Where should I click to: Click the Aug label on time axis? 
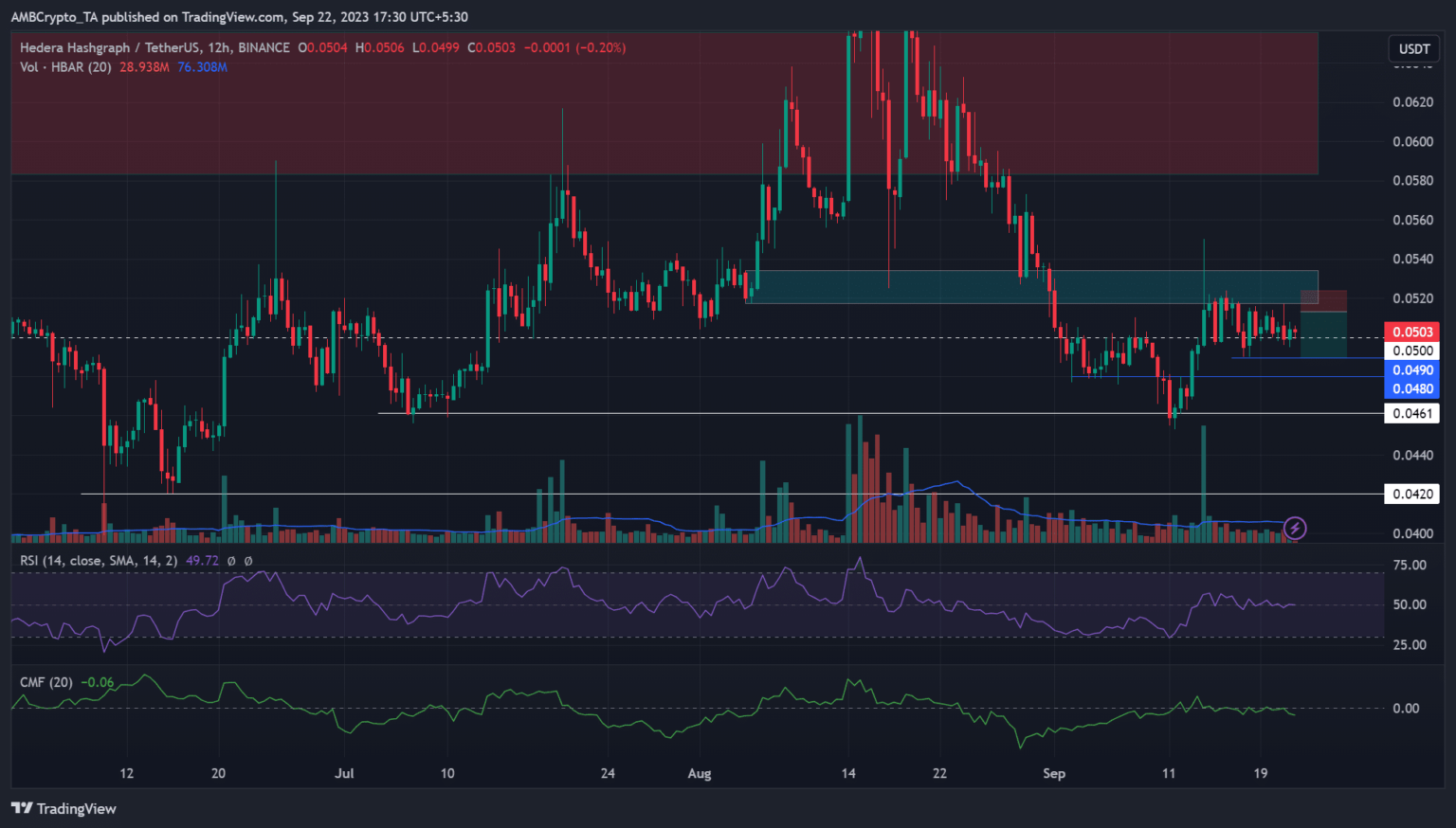click(x=699, y=773)
